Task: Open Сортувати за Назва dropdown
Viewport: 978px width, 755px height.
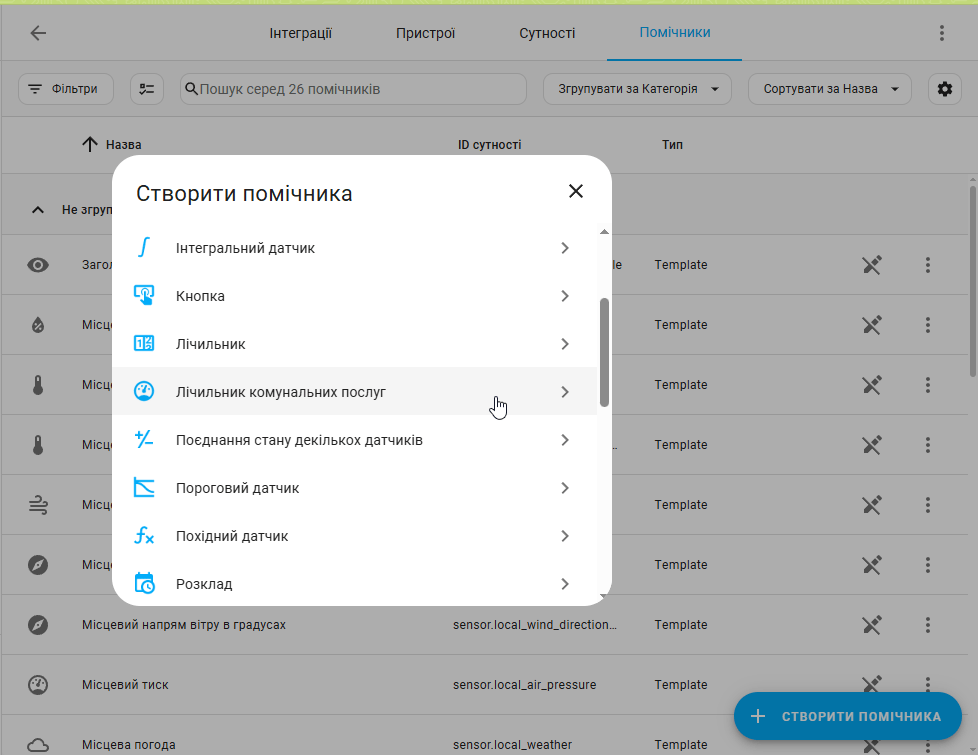Action: pos(830,89)
